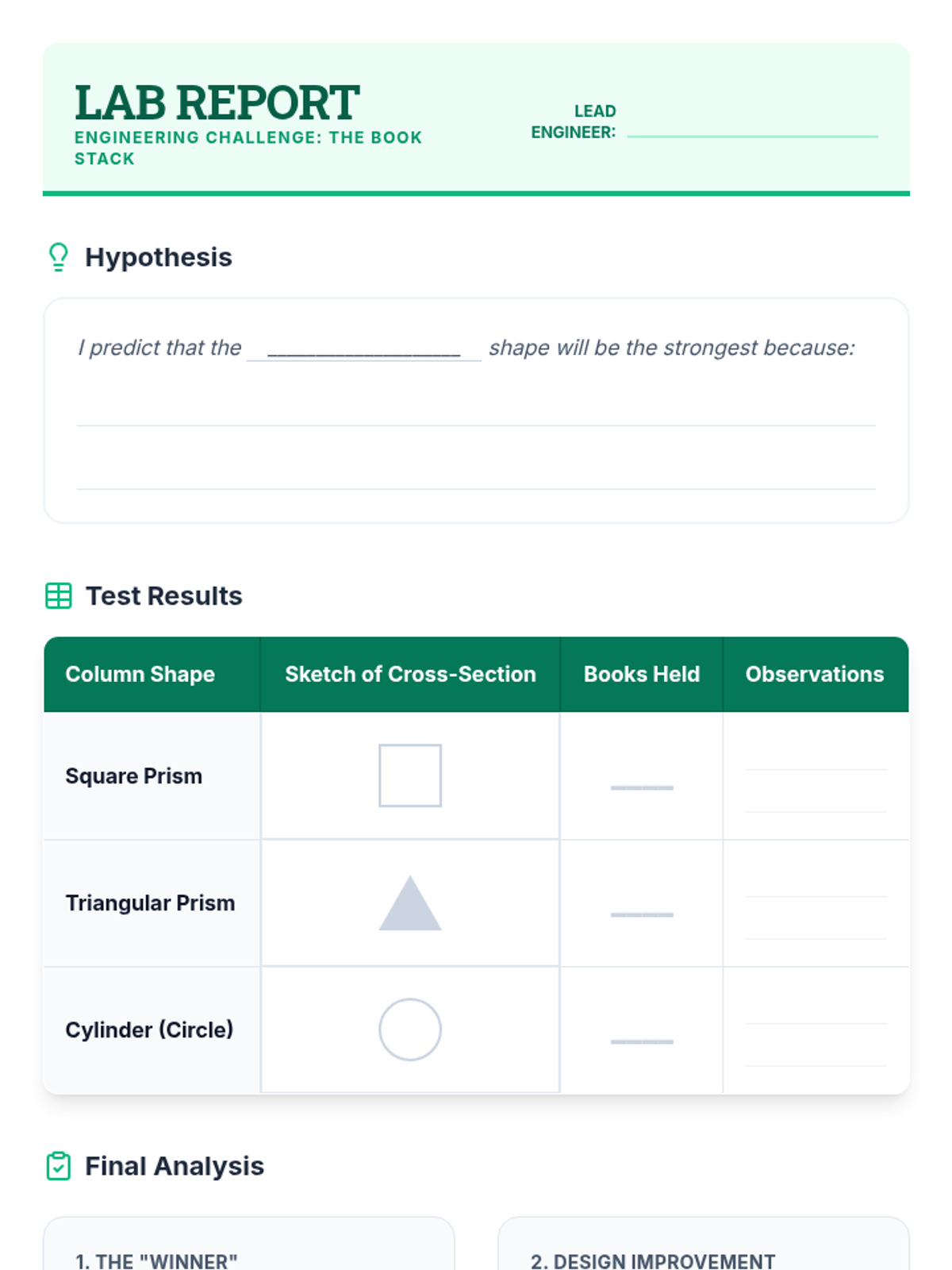Click the Sketch of Cross-Section header
This screenshot has width=952, height=1270.
[x=410, y=674]
